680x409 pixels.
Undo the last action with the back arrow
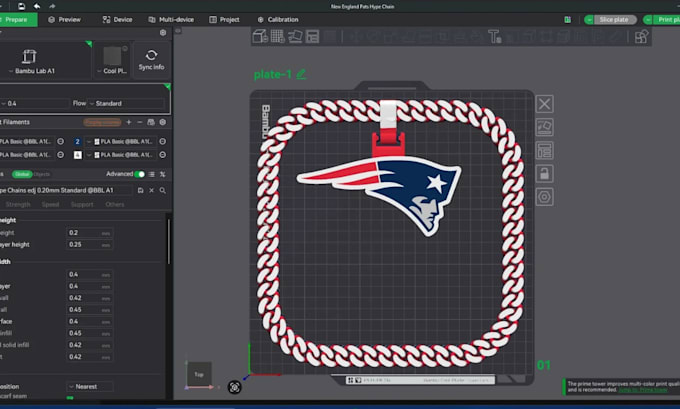click(x=37, y=6)
